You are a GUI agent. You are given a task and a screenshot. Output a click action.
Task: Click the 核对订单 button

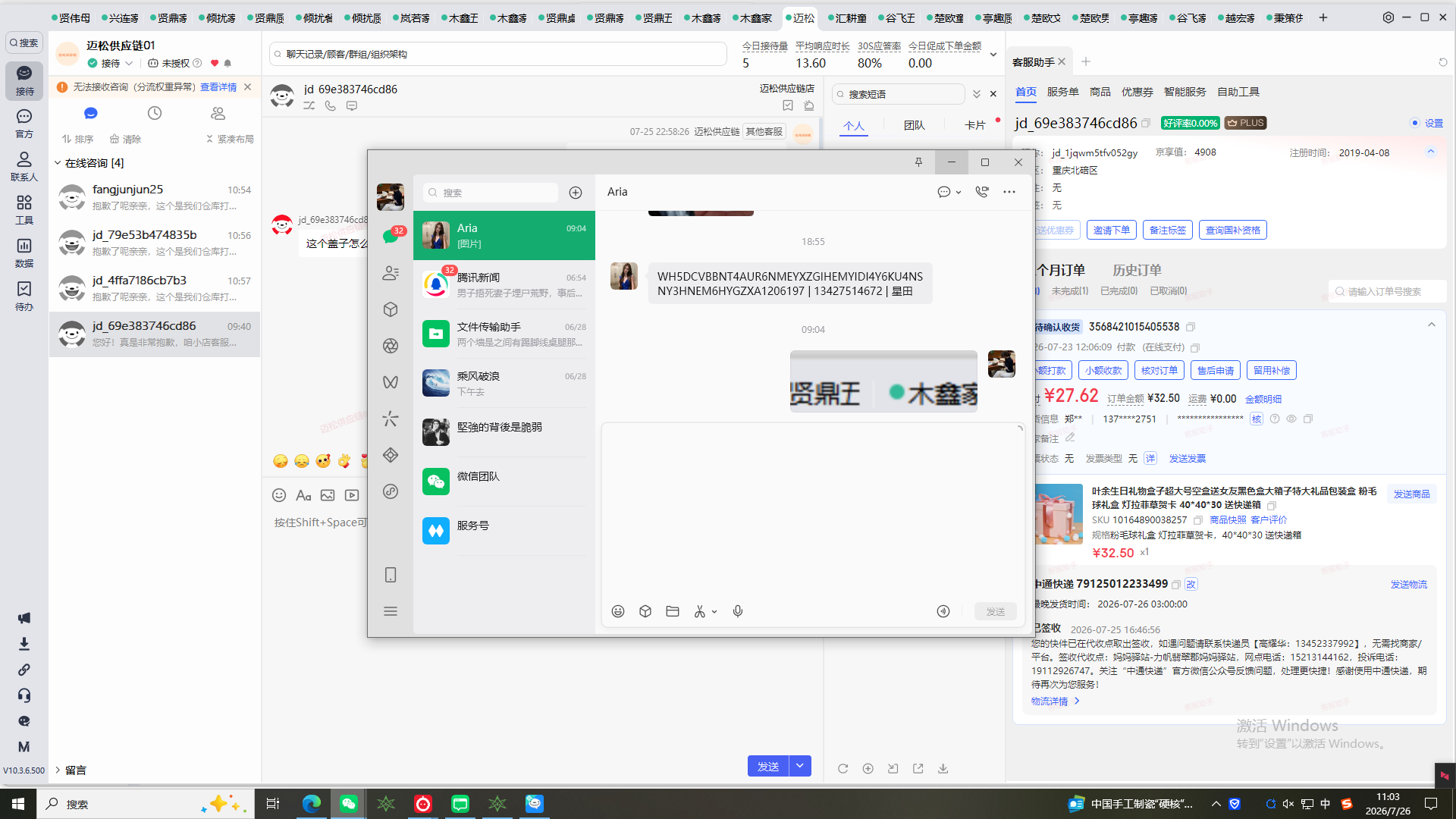point(1159,370)
